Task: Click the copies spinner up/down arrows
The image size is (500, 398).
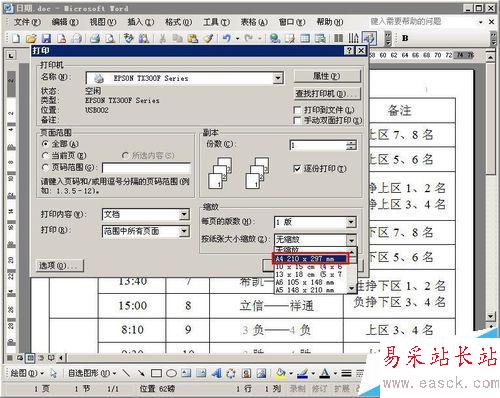Action: [x=351, y=145]
